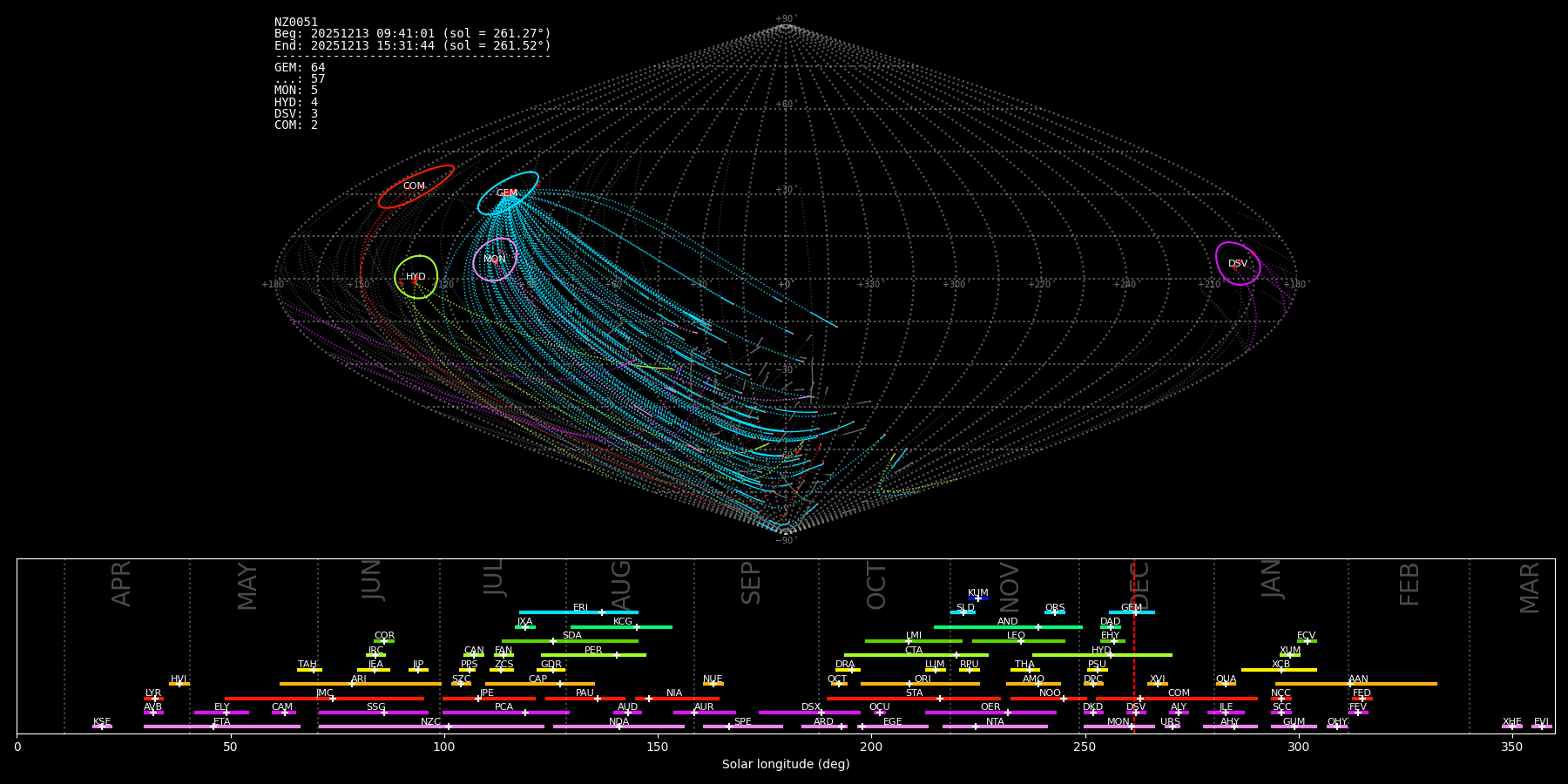Click the CTA shower bar in the timeline
Image resolution: width=1568 pixels, height=784 pixels.
(x=916, y=655)
